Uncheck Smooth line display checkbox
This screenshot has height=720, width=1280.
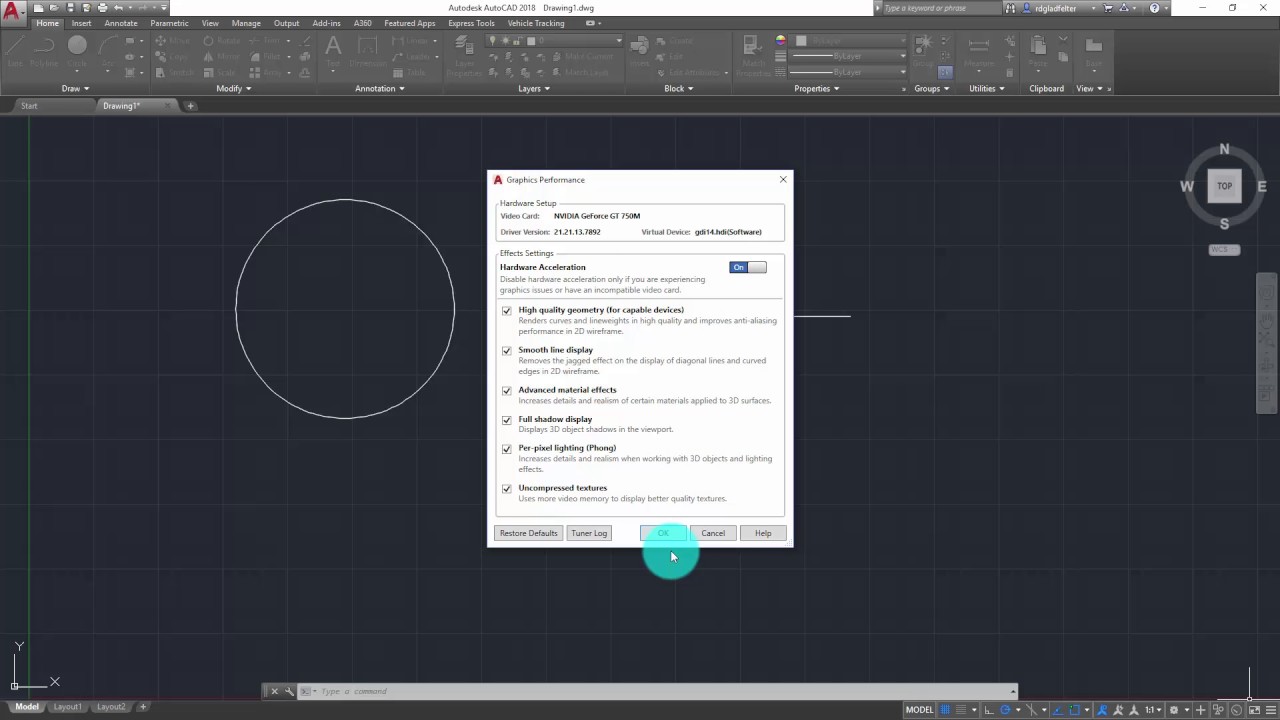pyautogui.click(x=506, y=351)
